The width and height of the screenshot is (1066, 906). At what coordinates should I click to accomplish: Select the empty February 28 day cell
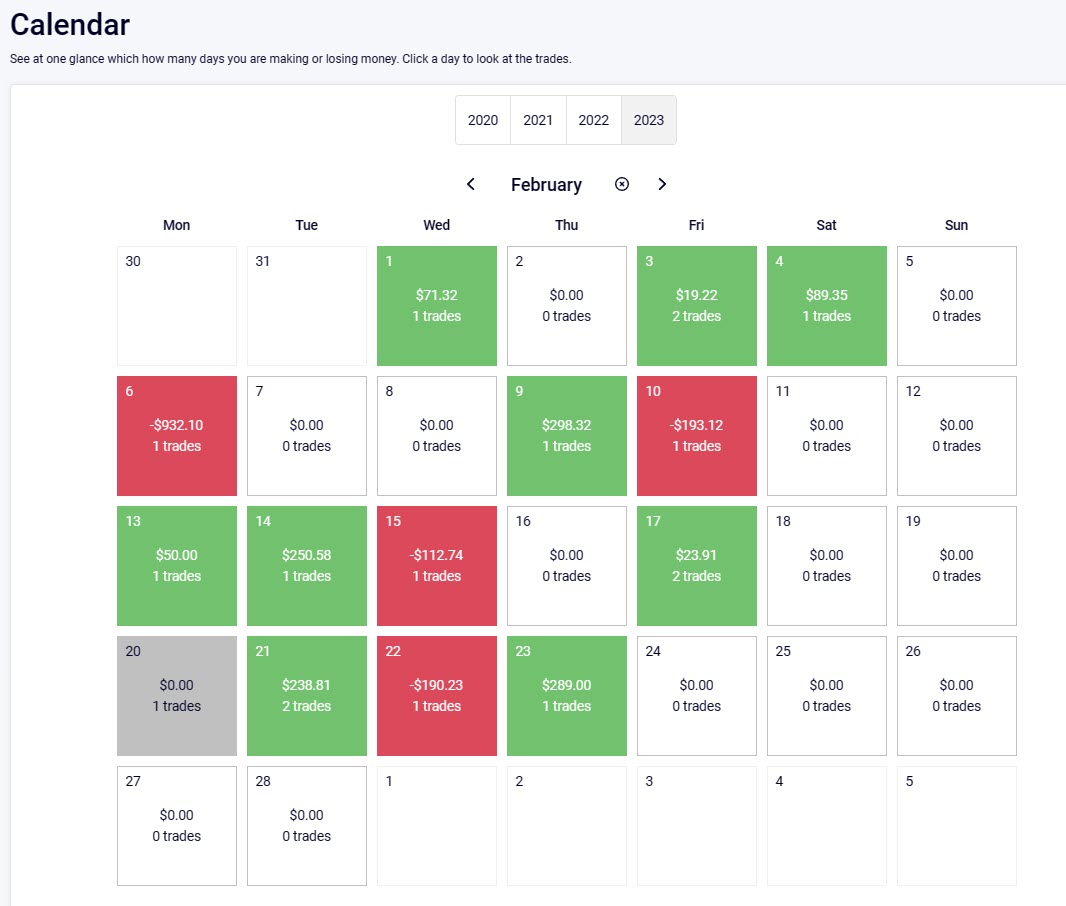[x=306, y=825]
